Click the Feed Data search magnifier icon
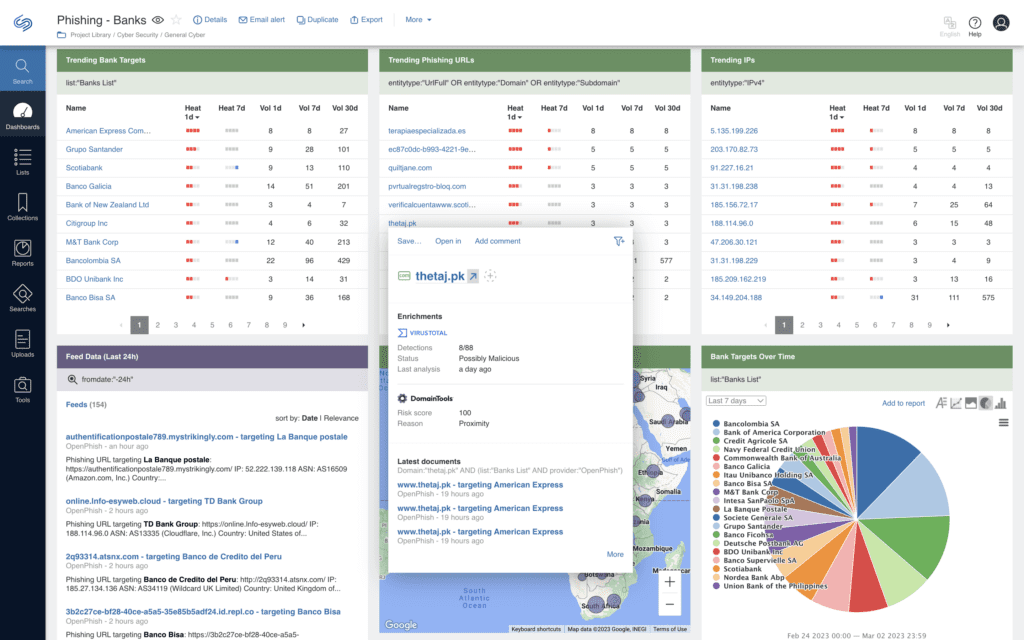This screenshot has width=1024, height=640. [72, 379]
